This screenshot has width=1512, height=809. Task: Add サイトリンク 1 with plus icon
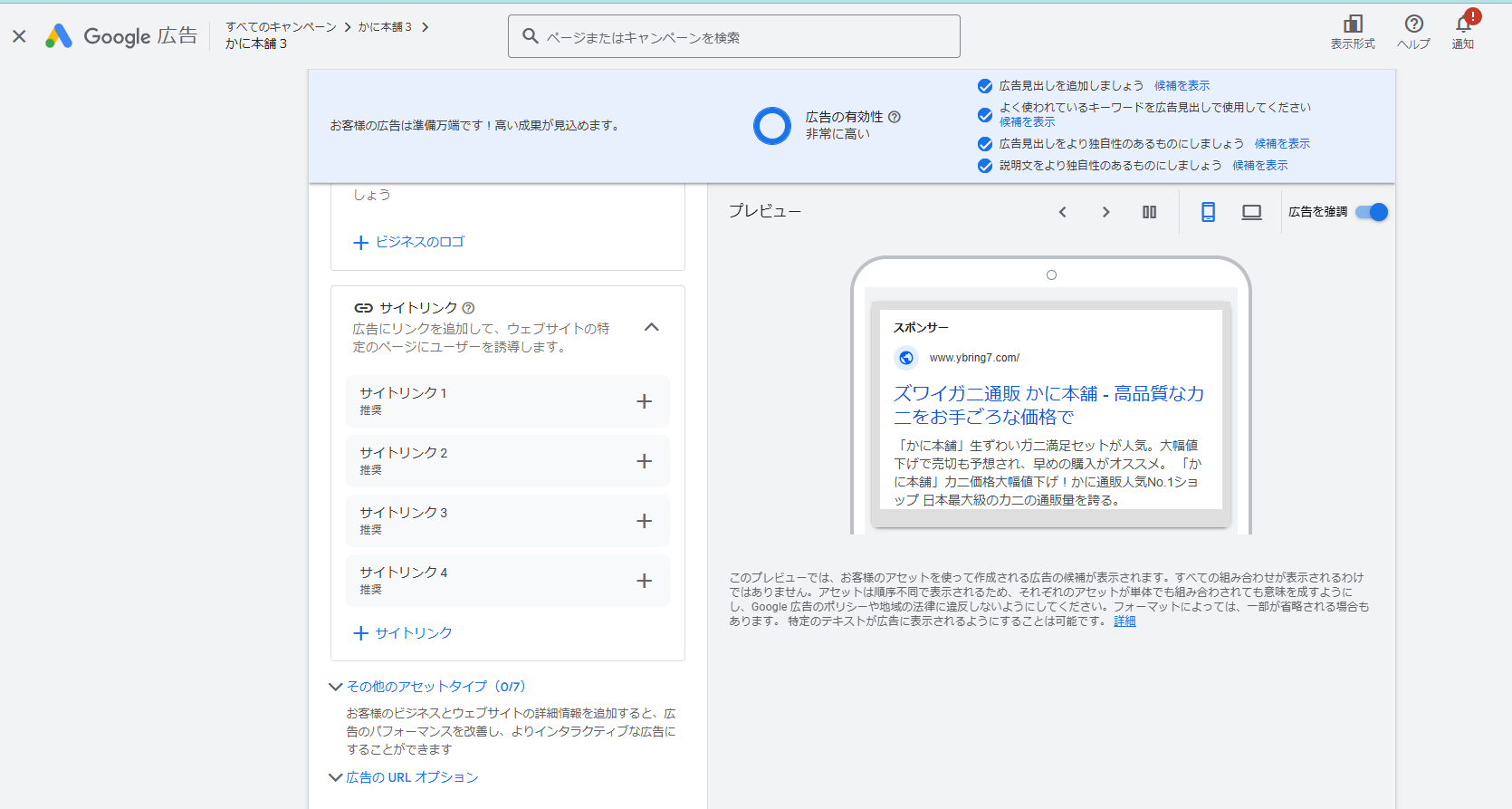point(645,401)
